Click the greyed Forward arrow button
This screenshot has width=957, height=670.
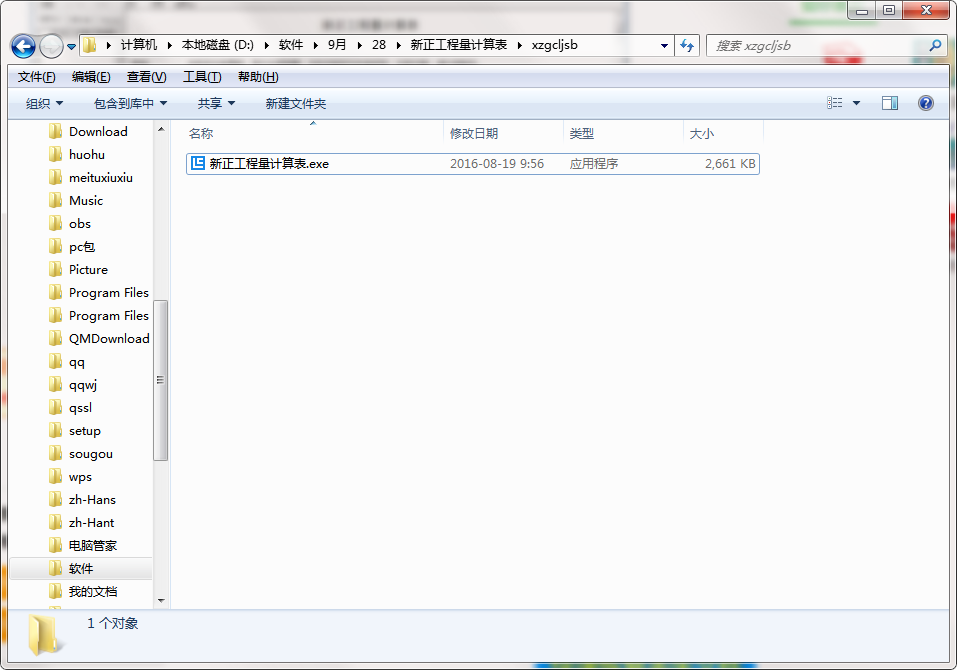[x=51, y=46]
